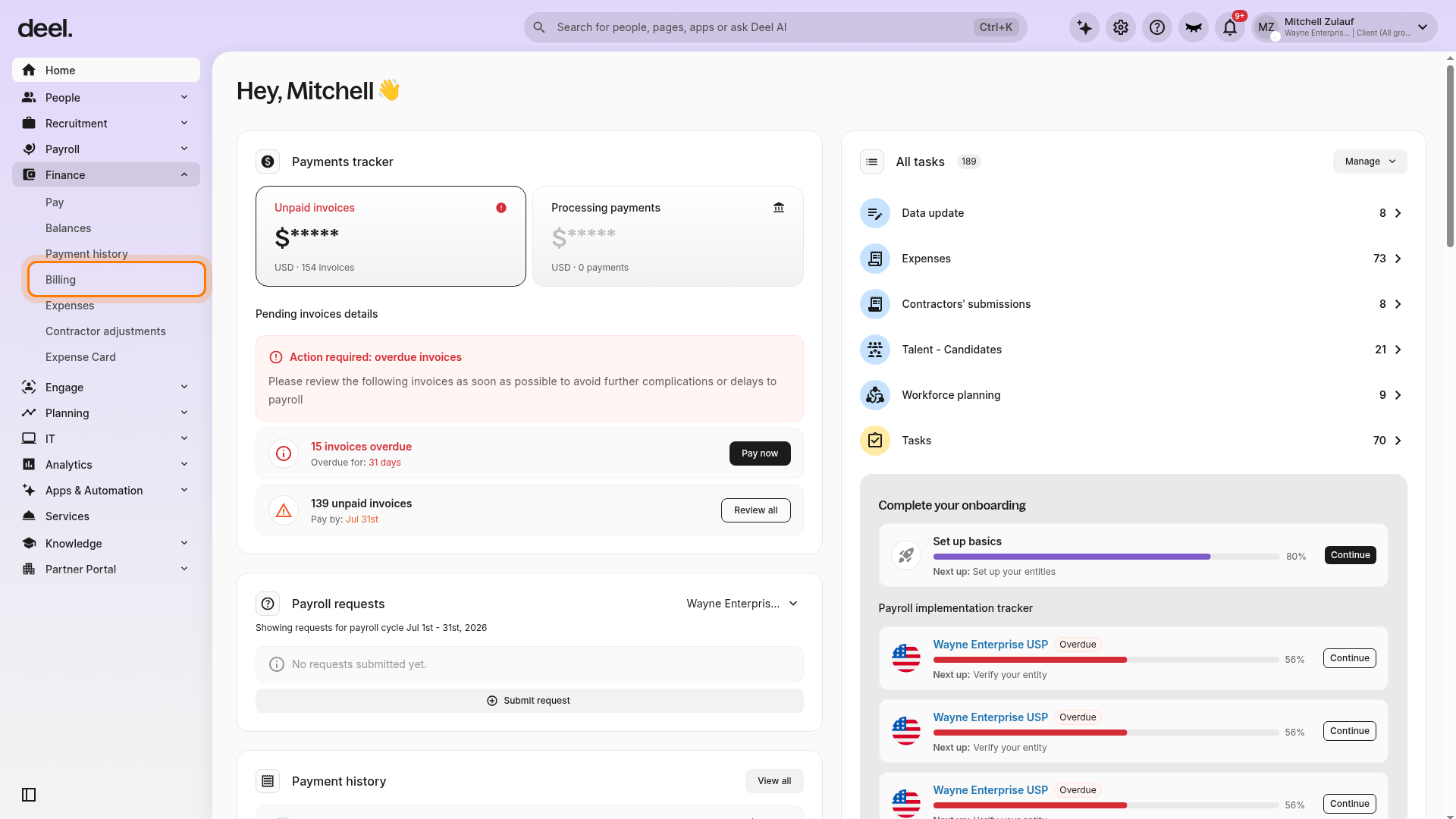Click Set up basics progress bar
1456x819 pixels.
1106,557
